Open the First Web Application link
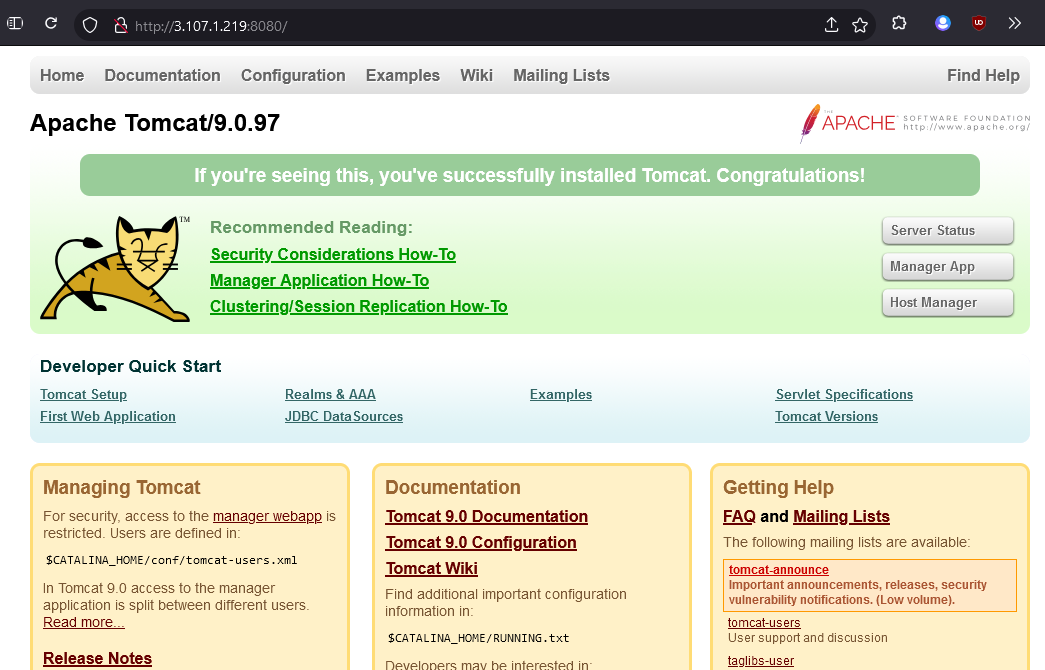The image size is (1045, 670). click(108, 417)
